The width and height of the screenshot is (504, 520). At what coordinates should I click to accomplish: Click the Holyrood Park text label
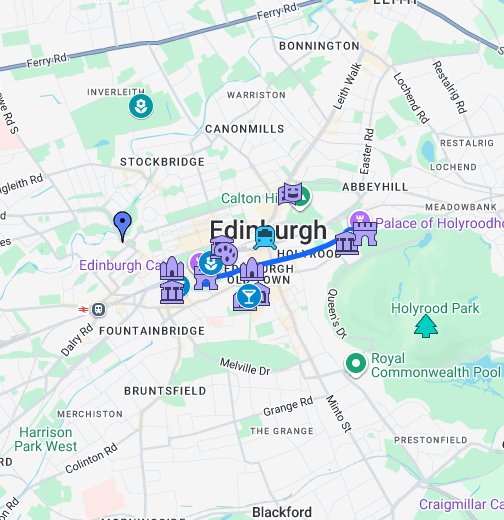pyautogui.click(x=435, y=308)
